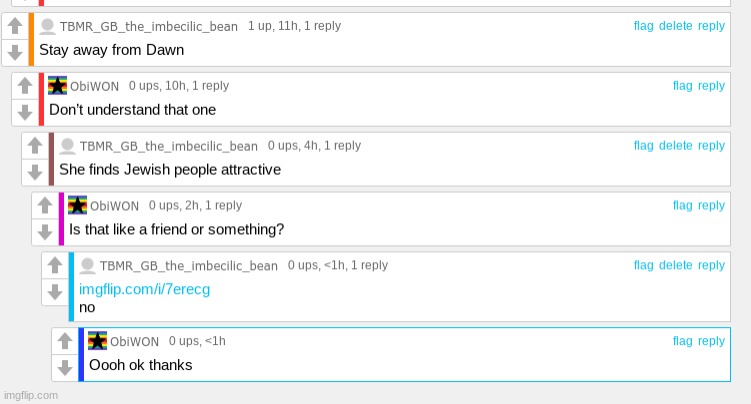Upvote the 'Oooh ok thanks' comment
The image size is (751, 404).
pos(65,341)
